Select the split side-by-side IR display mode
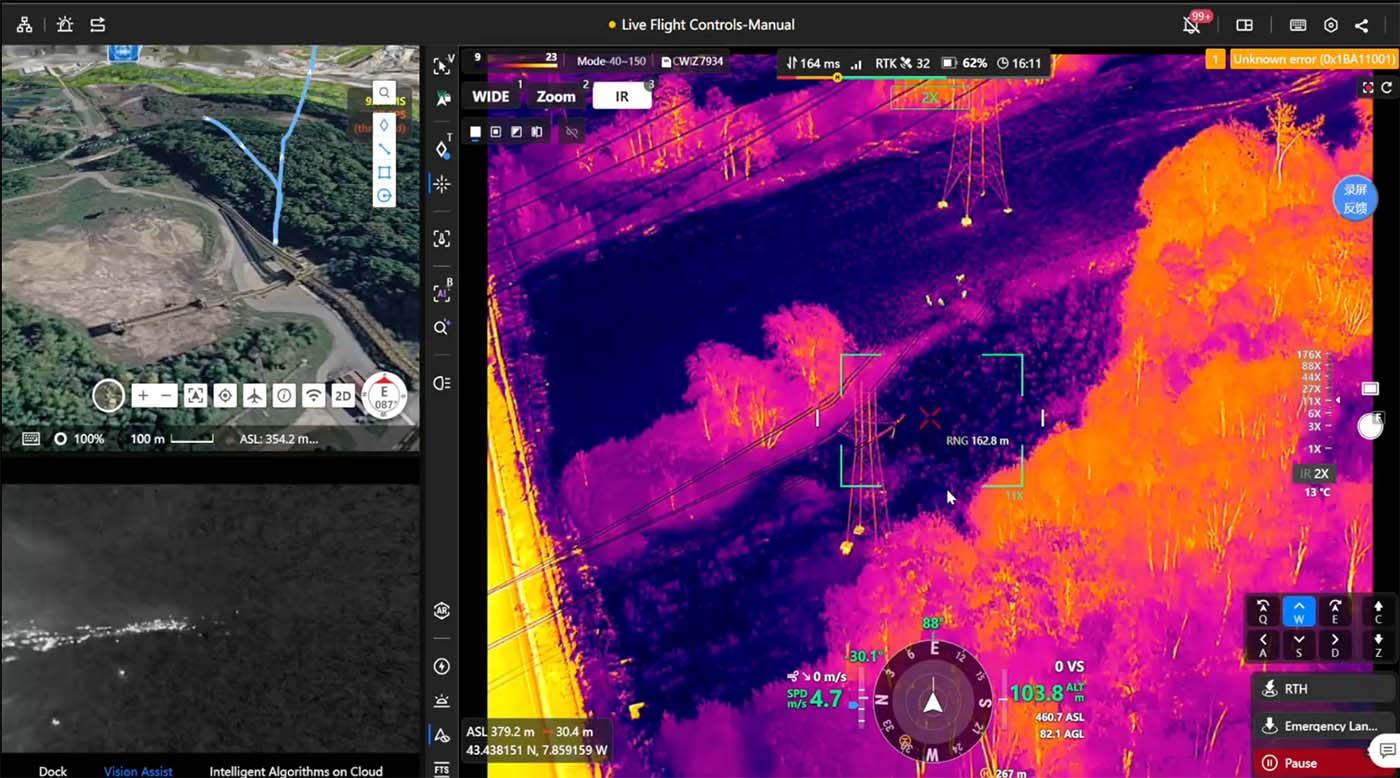 (538, 132)
